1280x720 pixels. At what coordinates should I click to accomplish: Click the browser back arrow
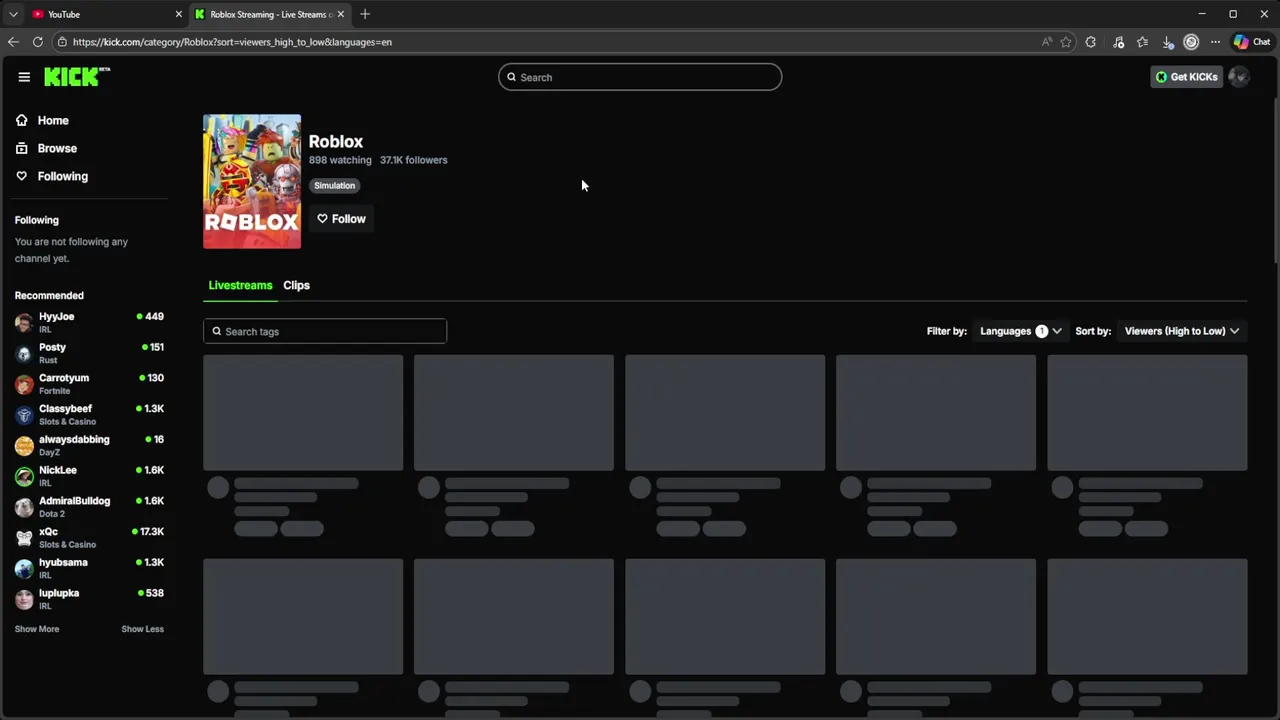point(13,42)
